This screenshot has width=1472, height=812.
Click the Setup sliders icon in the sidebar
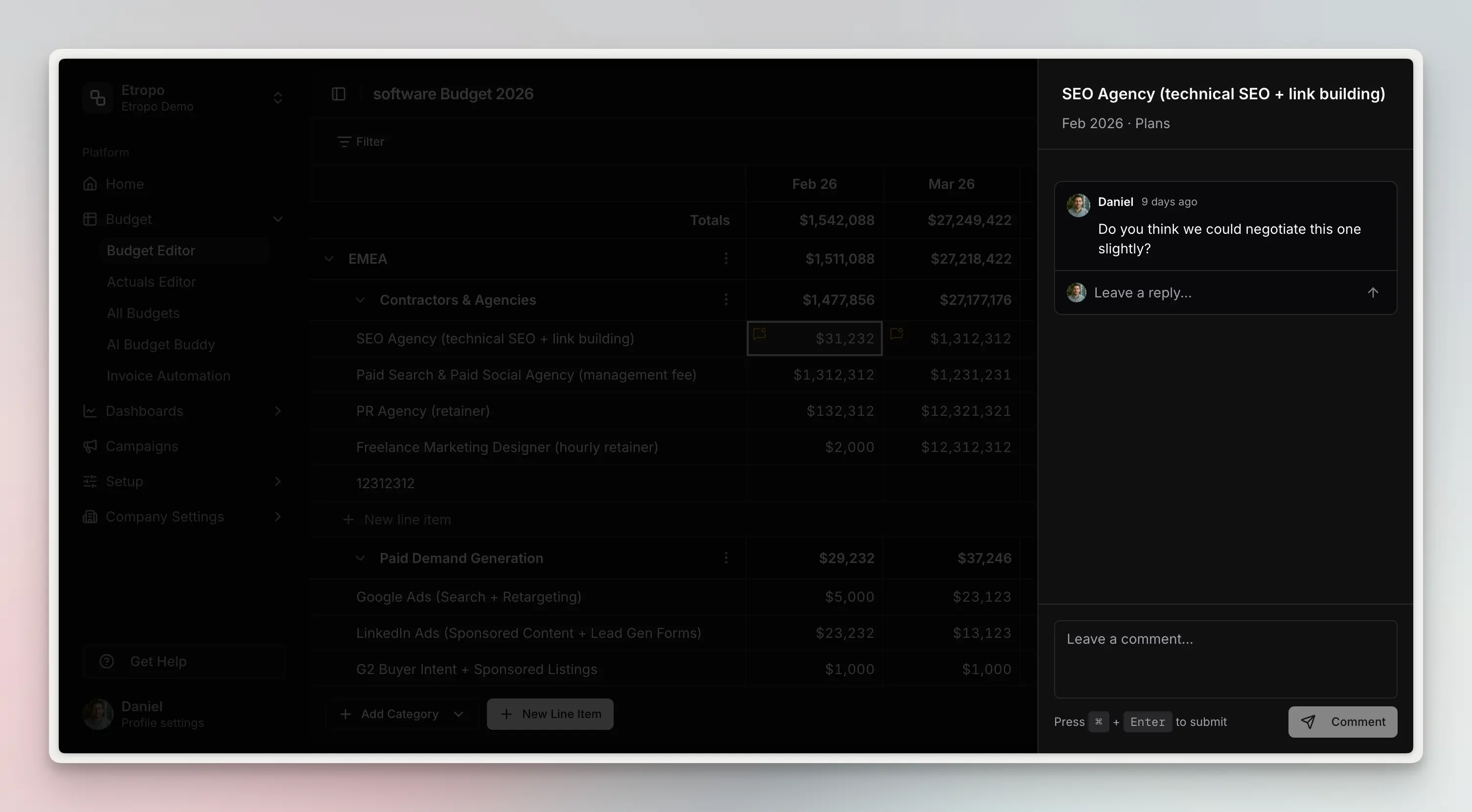(90, 481)
